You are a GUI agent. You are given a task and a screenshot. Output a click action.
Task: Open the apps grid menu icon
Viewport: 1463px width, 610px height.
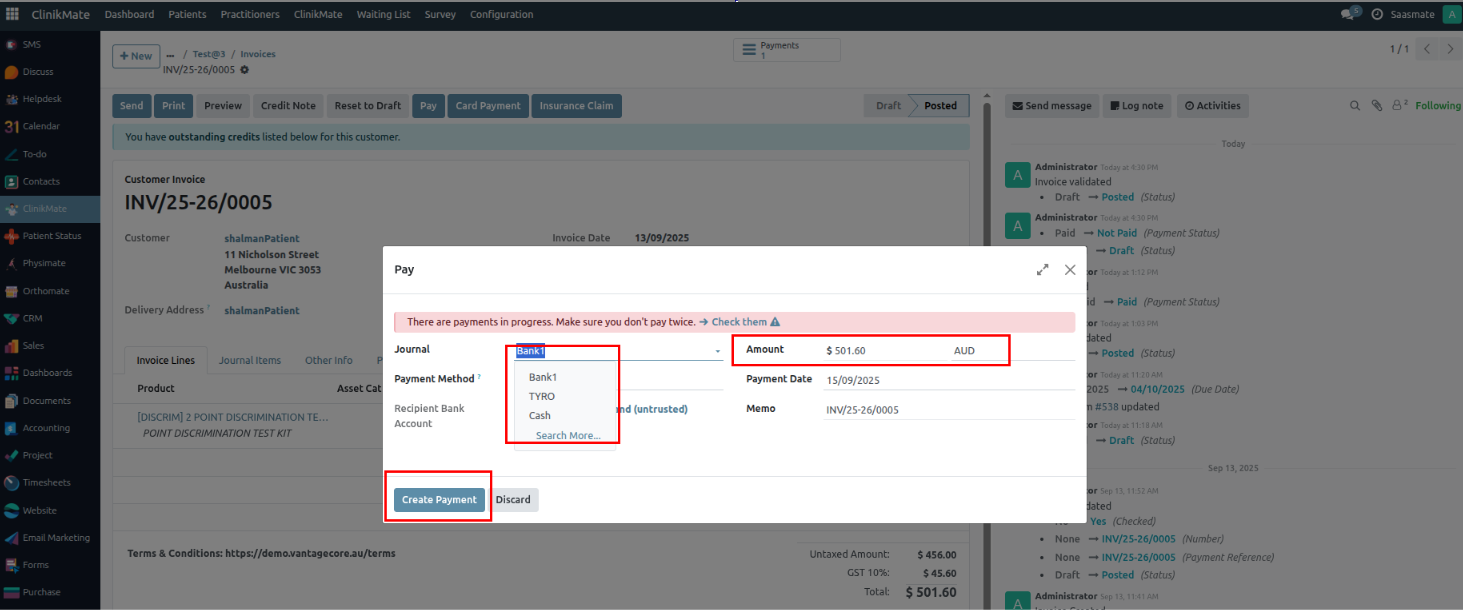click(x=12, y=14)
